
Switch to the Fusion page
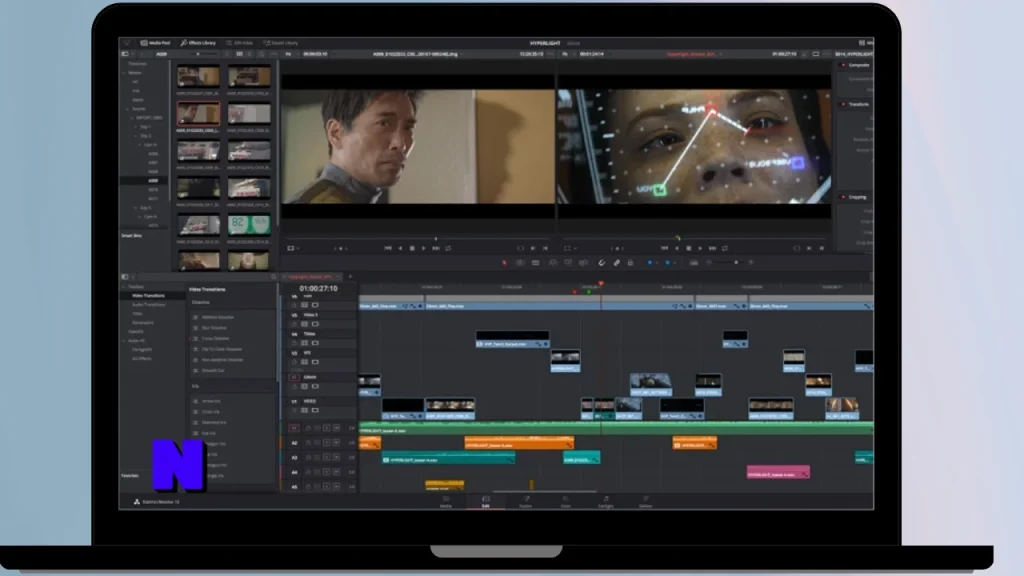tap(526, 502)
